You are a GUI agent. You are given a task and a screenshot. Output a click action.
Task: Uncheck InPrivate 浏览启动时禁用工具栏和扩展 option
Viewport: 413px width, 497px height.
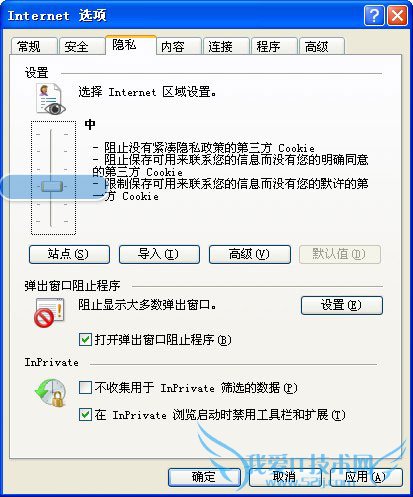pyautogui.click(x=85, y=415)
